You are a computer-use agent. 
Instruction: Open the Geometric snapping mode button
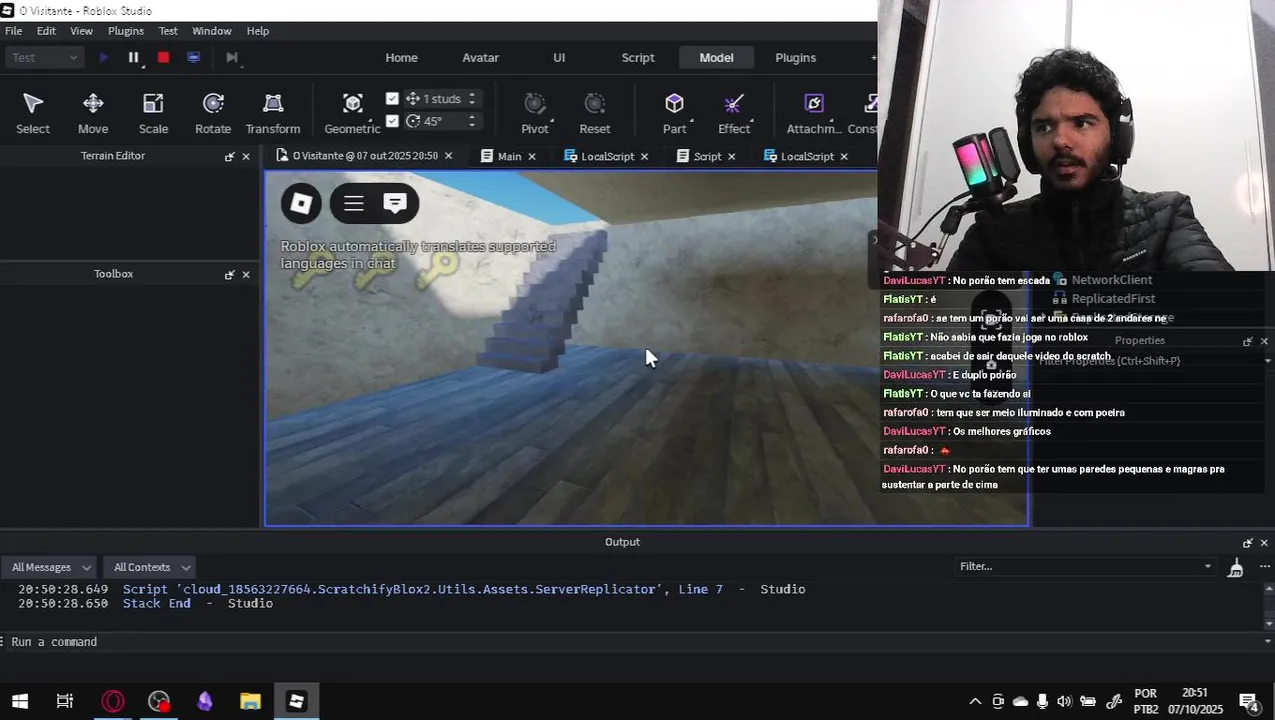(x=352, y=113)
